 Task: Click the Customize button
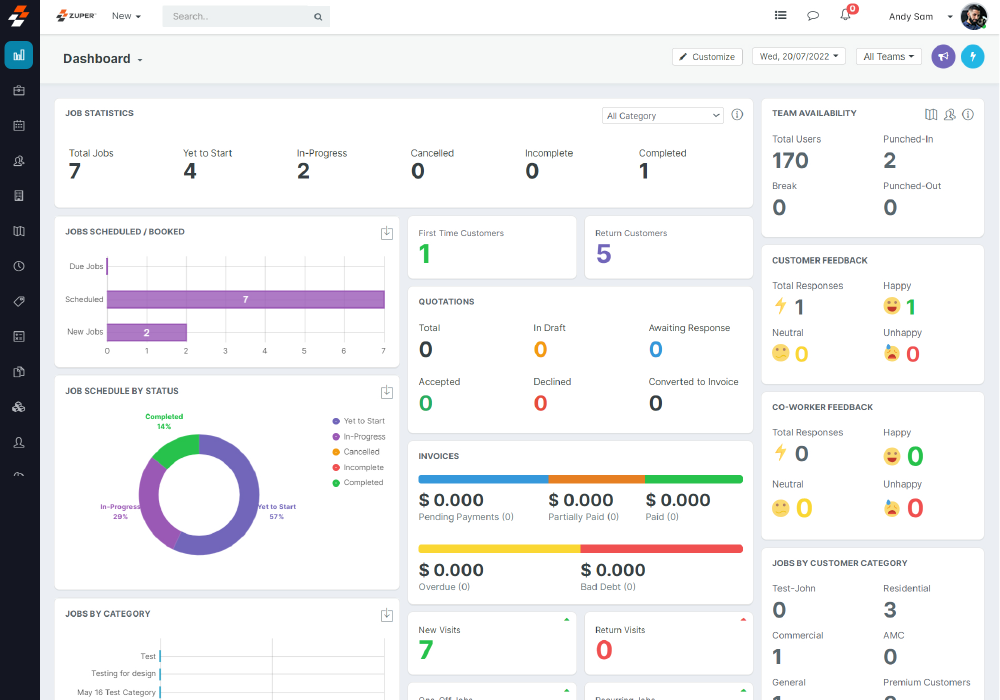point(707,57)
